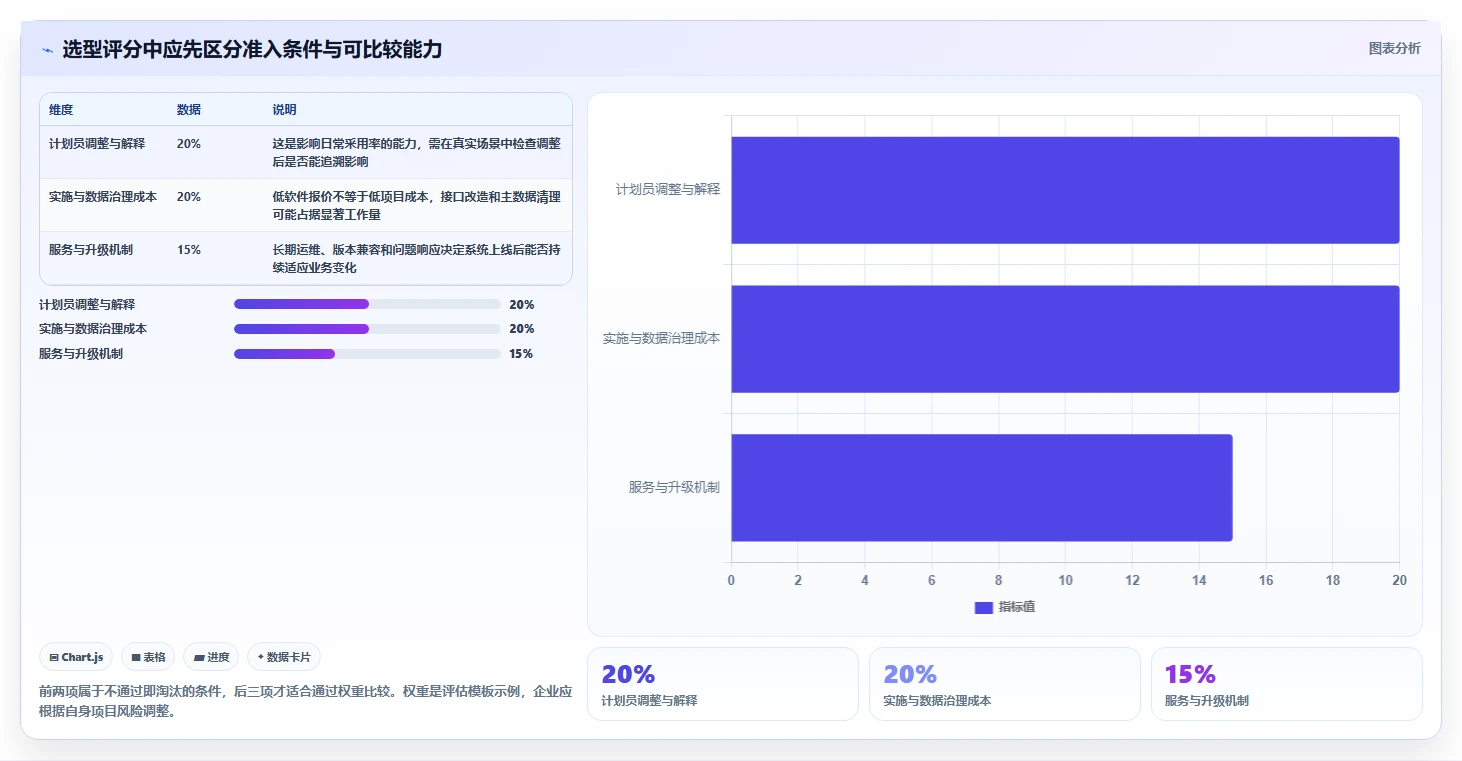Click the title icon beside the heading
This screenshot has width=1462, height=761.
point(47,50)
